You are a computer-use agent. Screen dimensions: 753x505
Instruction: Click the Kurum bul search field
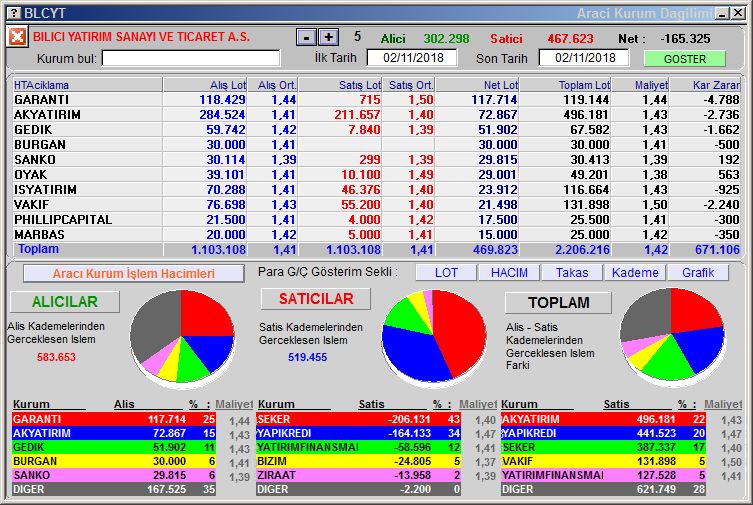[191, 59]
